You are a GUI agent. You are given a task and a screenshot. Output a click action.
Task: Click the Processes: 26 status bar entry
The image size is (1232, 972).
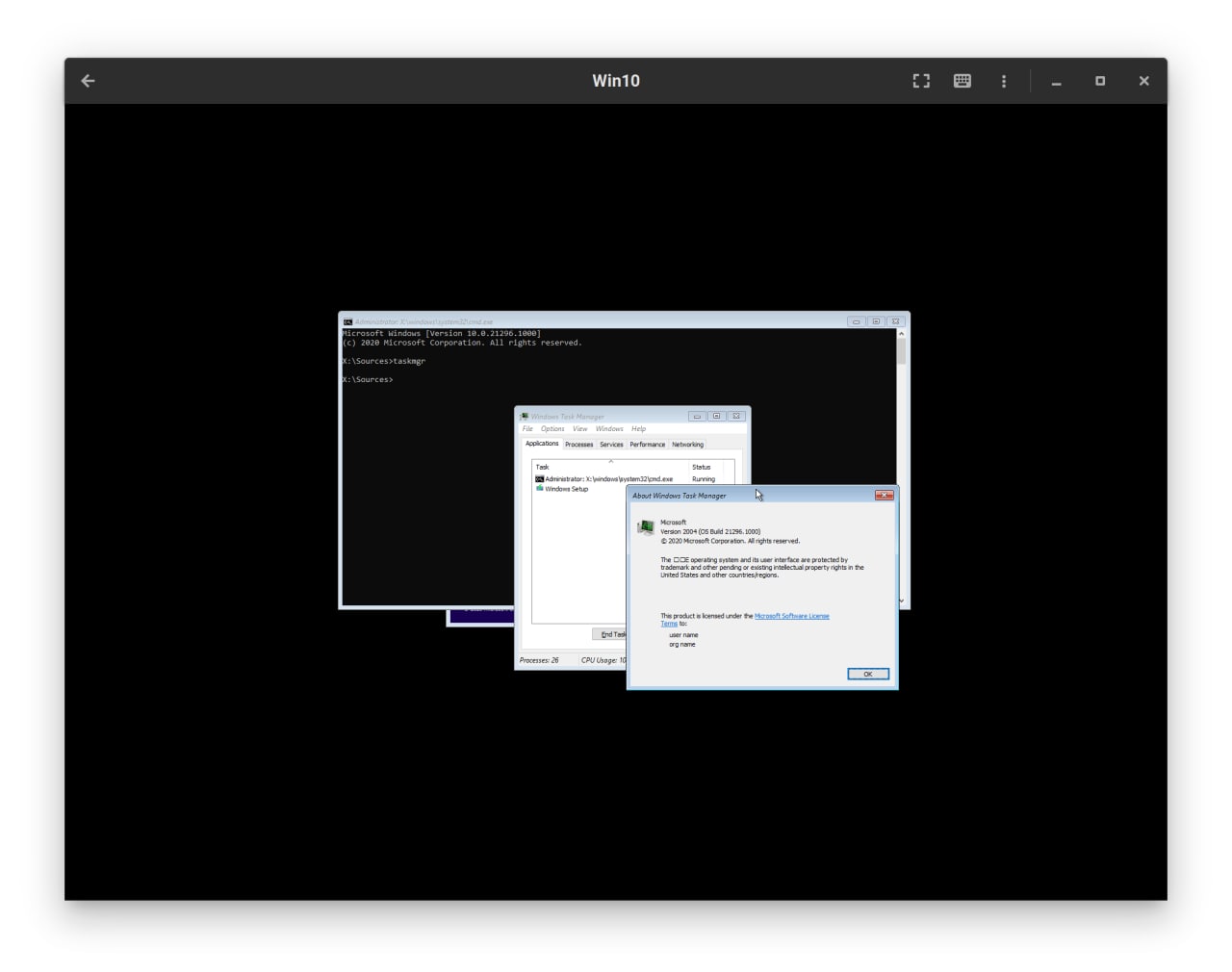point(539,660)
